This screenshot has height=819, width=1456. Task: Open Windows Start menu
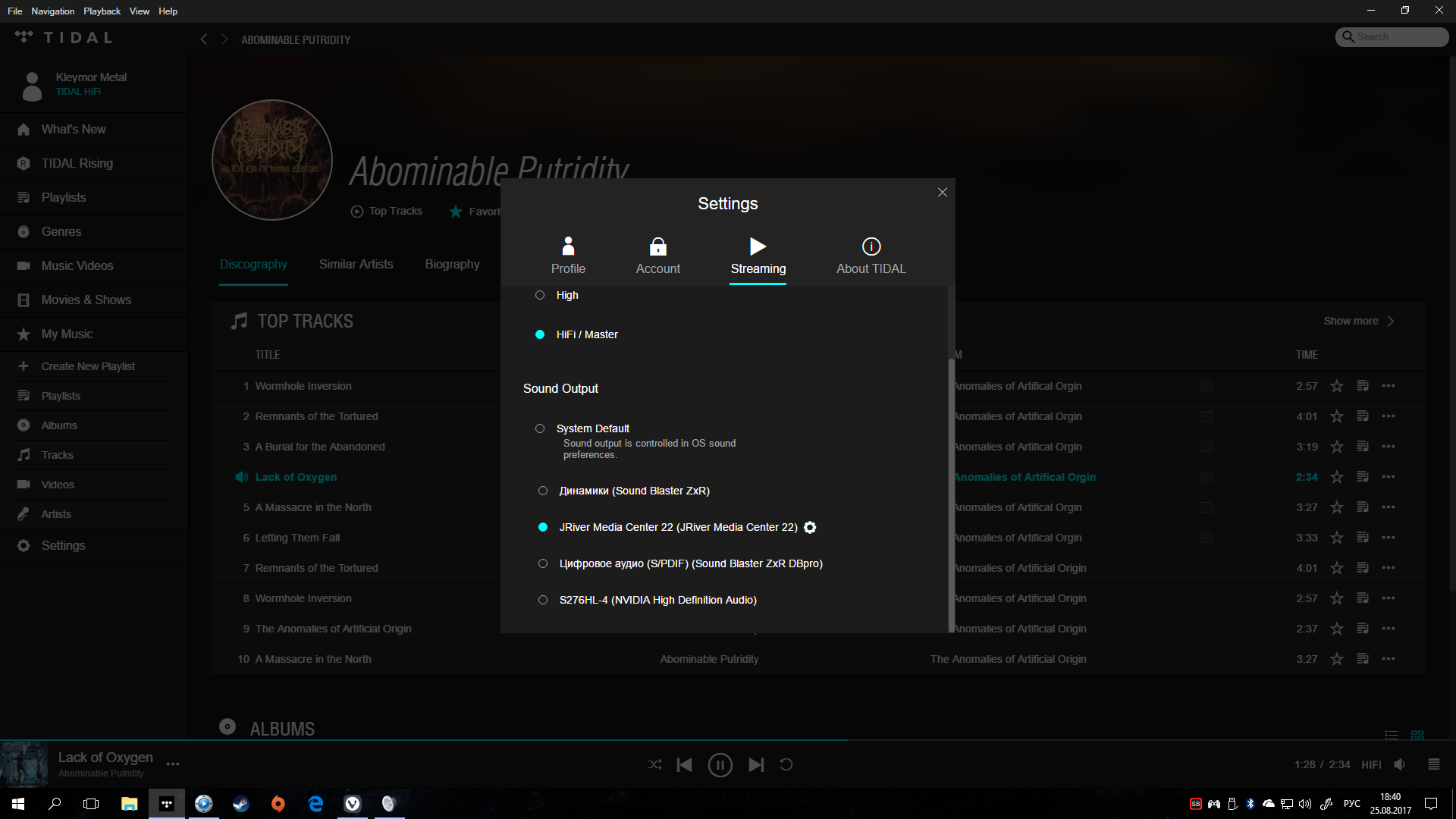tap(18, 804)
